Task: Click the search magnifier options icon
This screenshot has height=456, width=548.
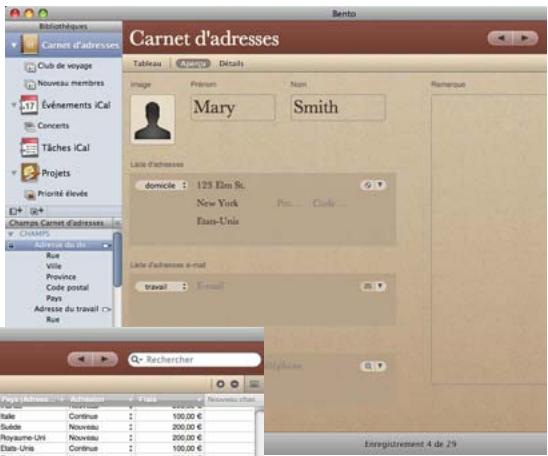Action: (x=136, y=360)
